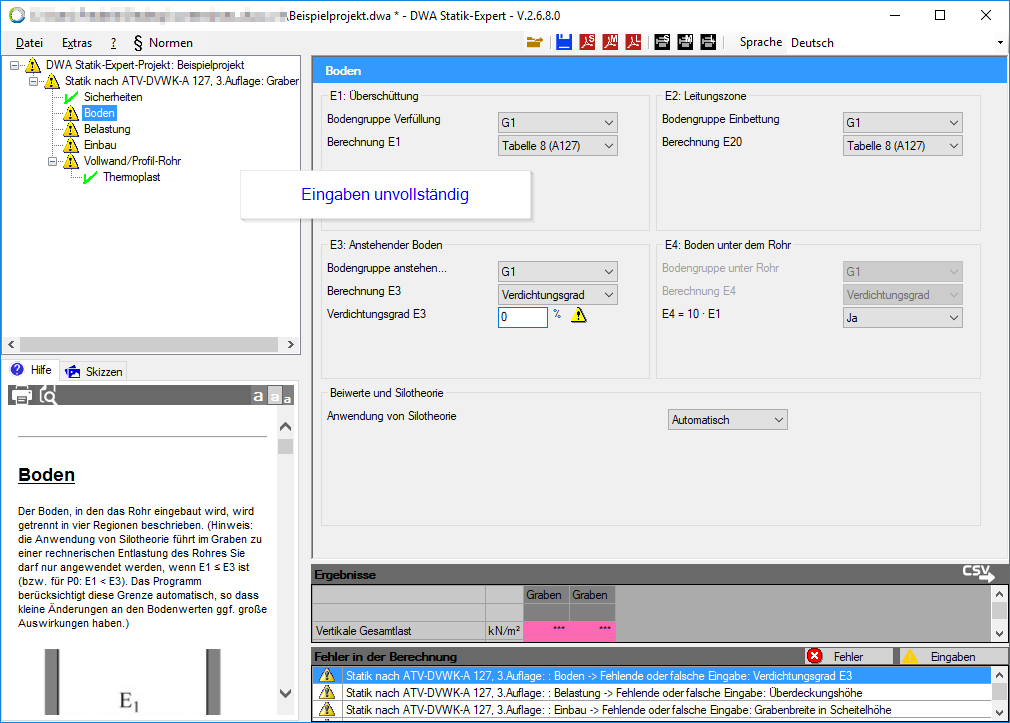Select Belastung in the project tree

(107, 129)
